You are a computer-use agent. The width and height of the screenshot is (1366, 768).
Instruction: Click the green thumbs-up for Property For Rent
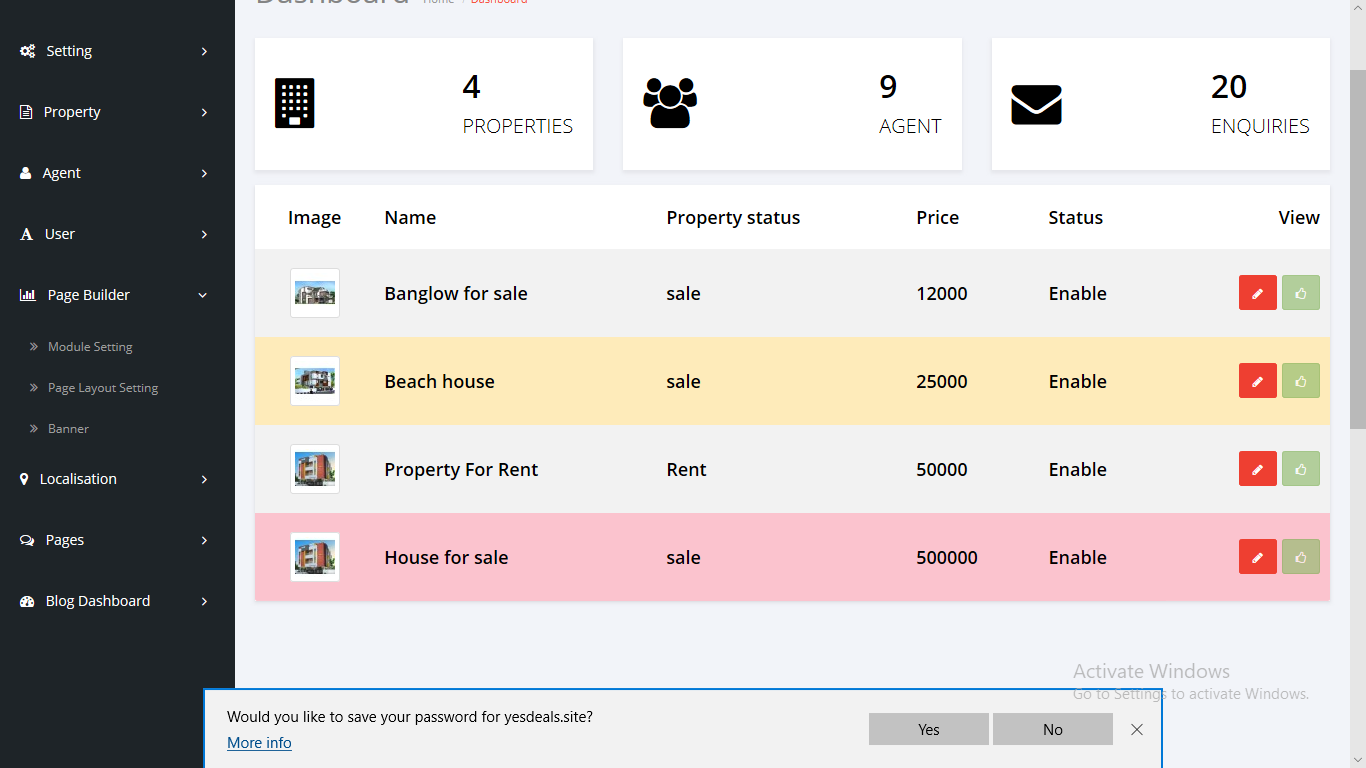[1300, 469]
